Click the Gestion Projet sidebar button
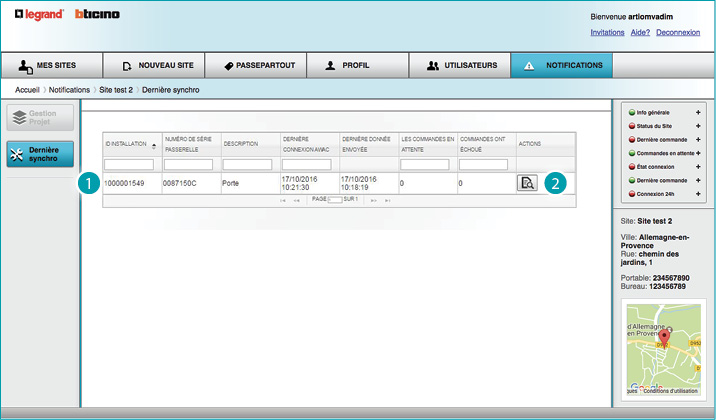The width and height of the screenshot is (716, 420). [x=40, y=118]
